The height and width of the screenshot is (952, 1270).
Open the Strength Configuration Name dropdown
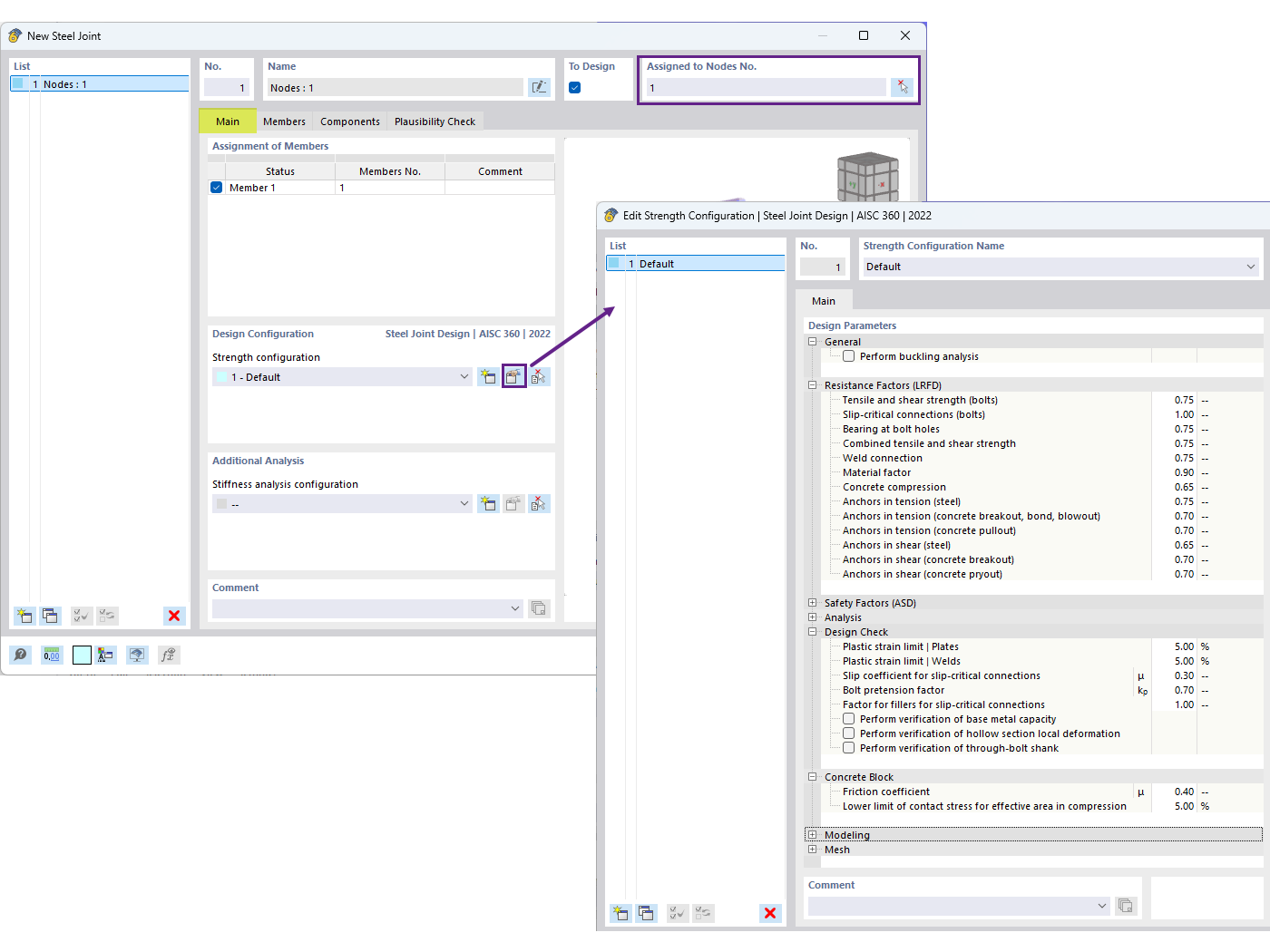coord(1251,267)
